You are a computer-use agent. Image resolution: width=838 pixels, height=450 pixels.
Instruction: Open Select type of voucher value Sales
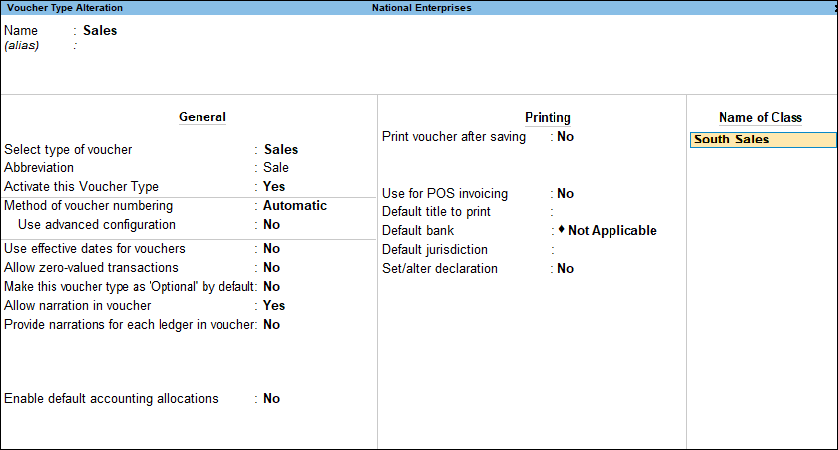281,150
